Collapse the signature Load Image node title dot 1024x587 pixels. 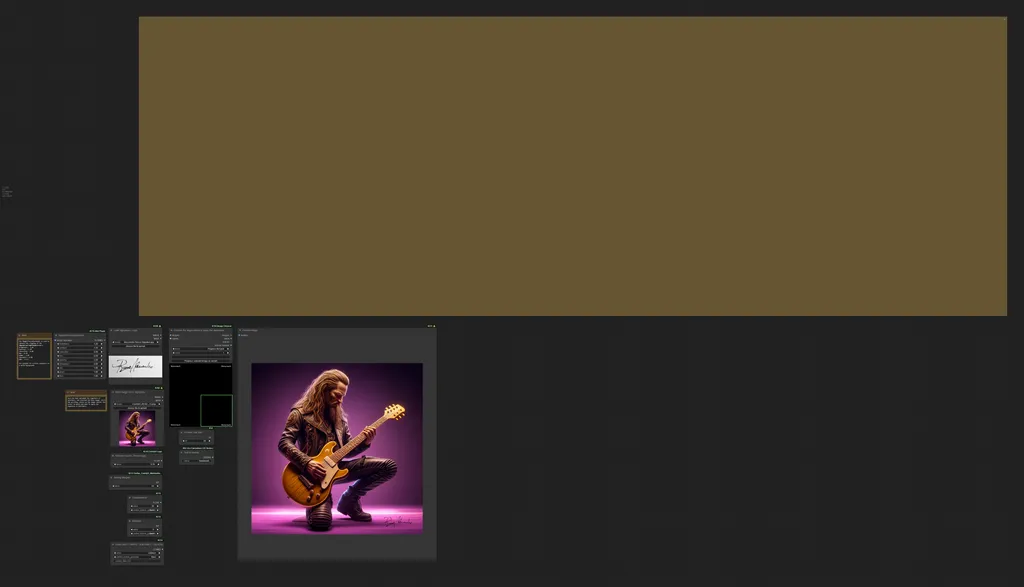[x=112, y=330]
